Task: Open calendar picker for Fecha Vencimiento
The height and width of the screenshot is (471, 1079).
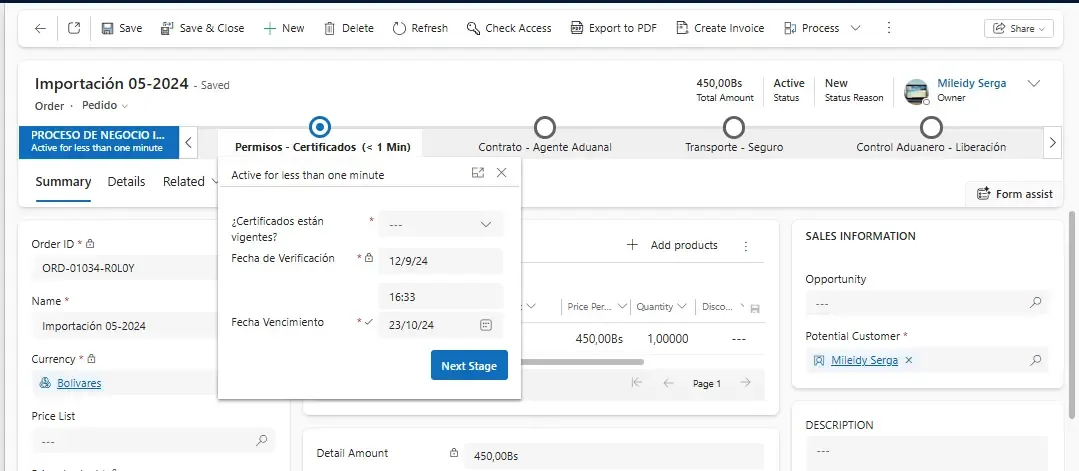Action: 486,324
